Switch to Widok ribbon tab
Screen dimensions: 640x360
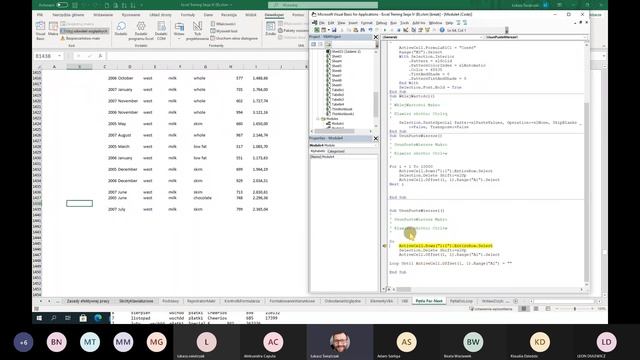251,15
